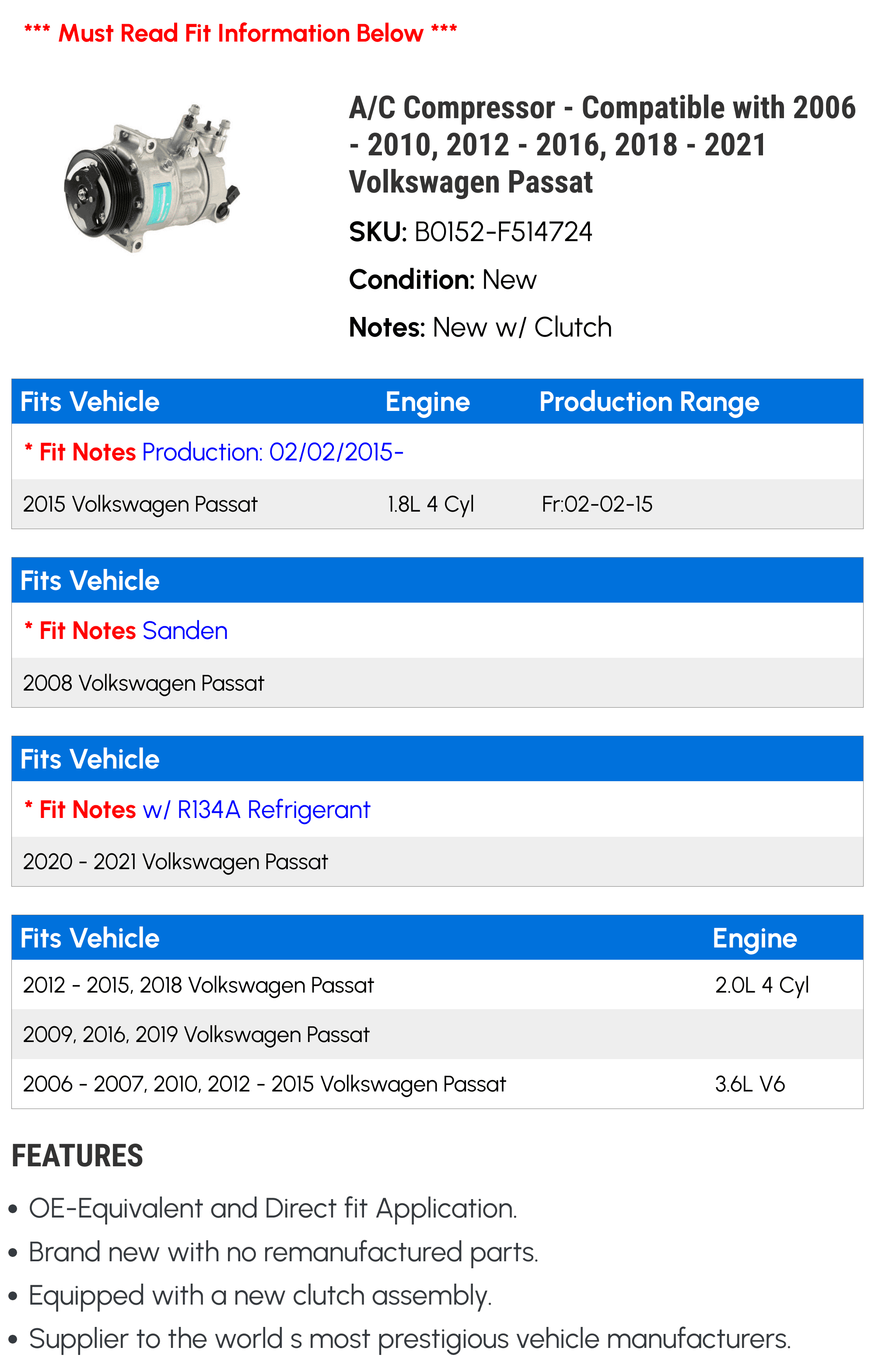Image resolution: width=875 pixels, height=1372 pixels.
Task: Click the Must Read Fit Information notice
Action: click(240, 33)
